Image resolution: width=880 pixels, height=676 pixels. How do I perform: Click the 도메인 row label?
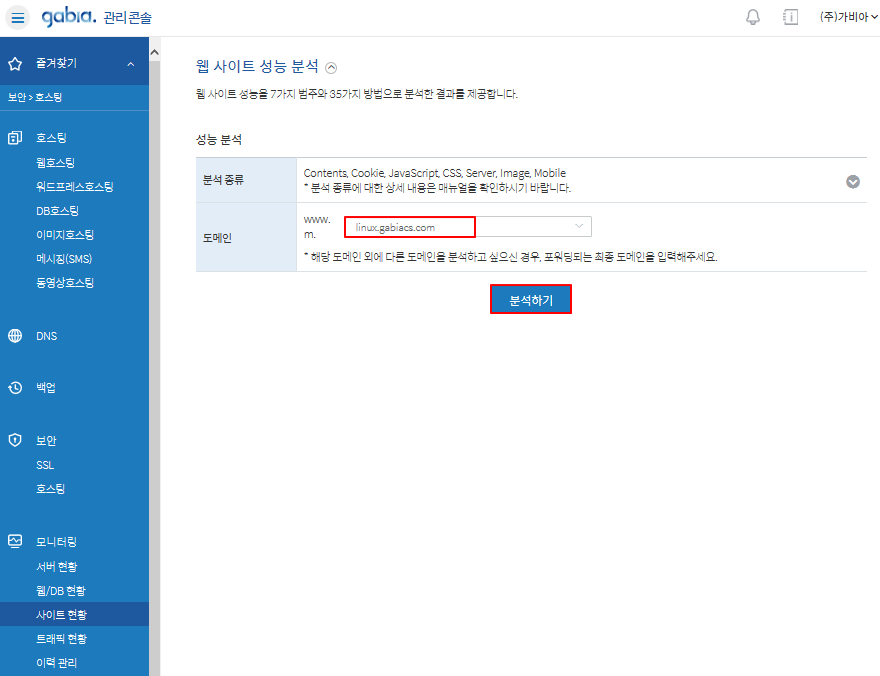(217, 238)
